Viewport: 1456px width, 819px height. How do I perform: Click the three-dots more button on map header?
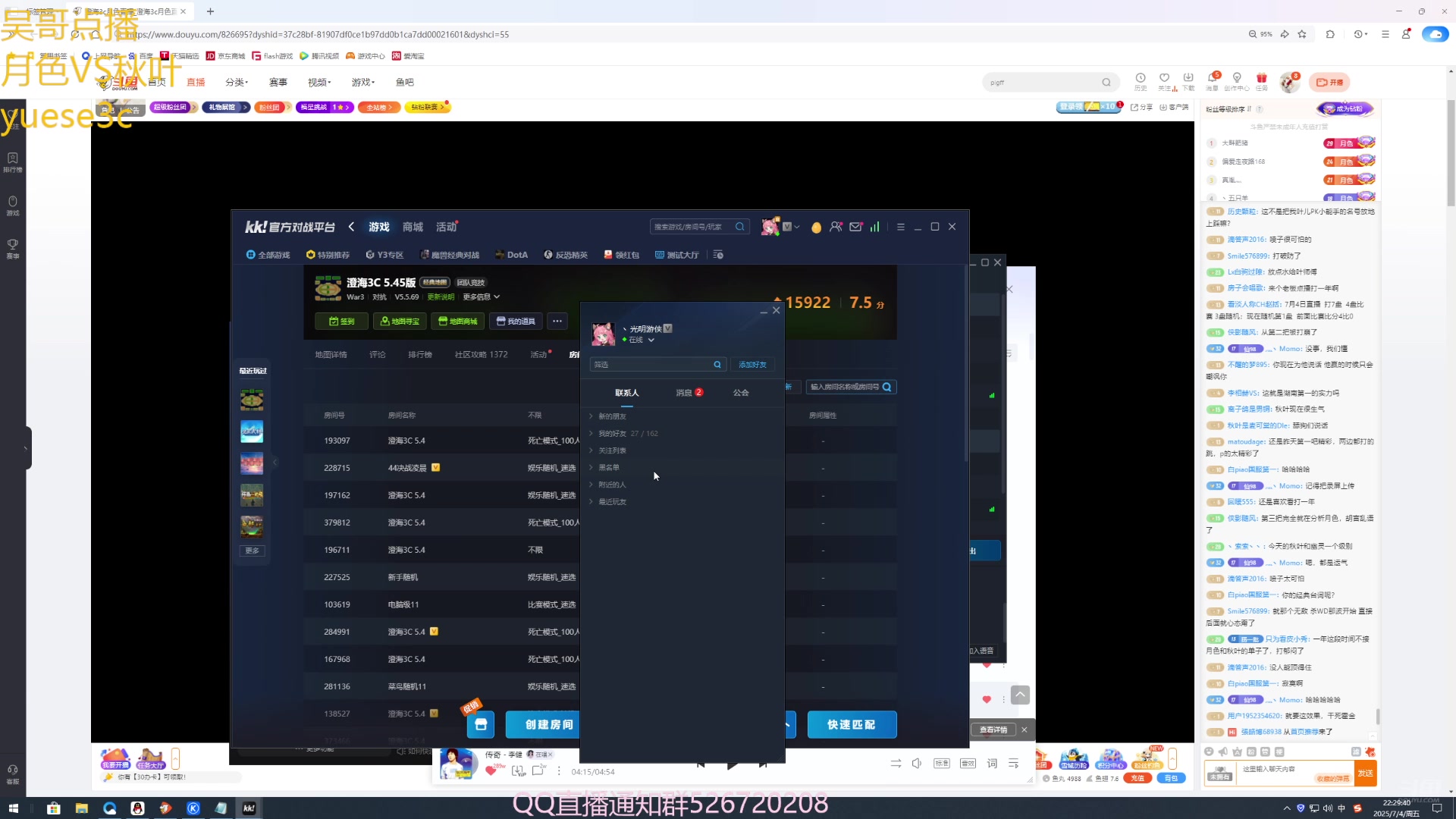pos(557,322)
